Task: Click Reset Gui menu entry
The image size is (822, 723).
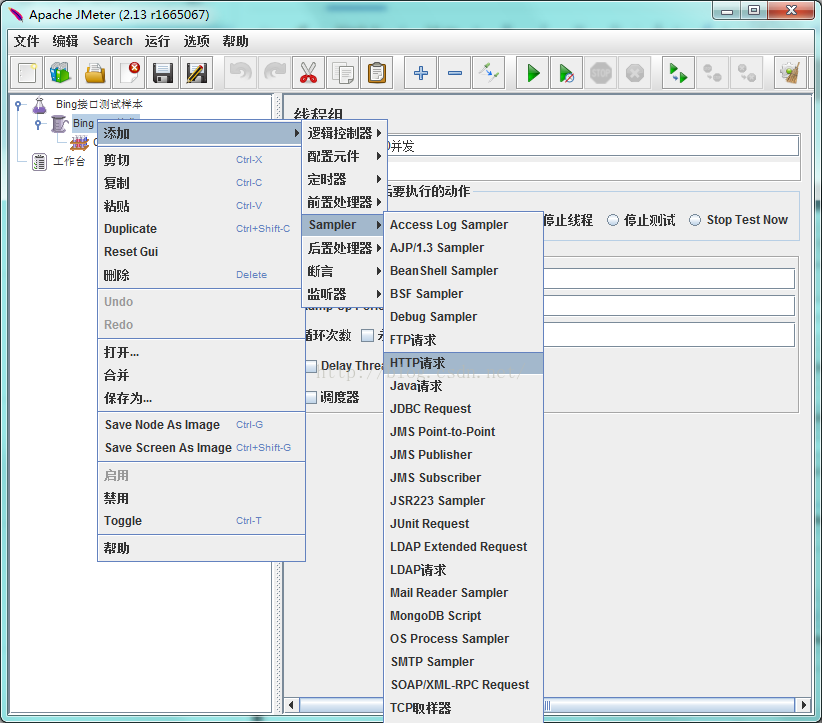Action: coord(201,252)
